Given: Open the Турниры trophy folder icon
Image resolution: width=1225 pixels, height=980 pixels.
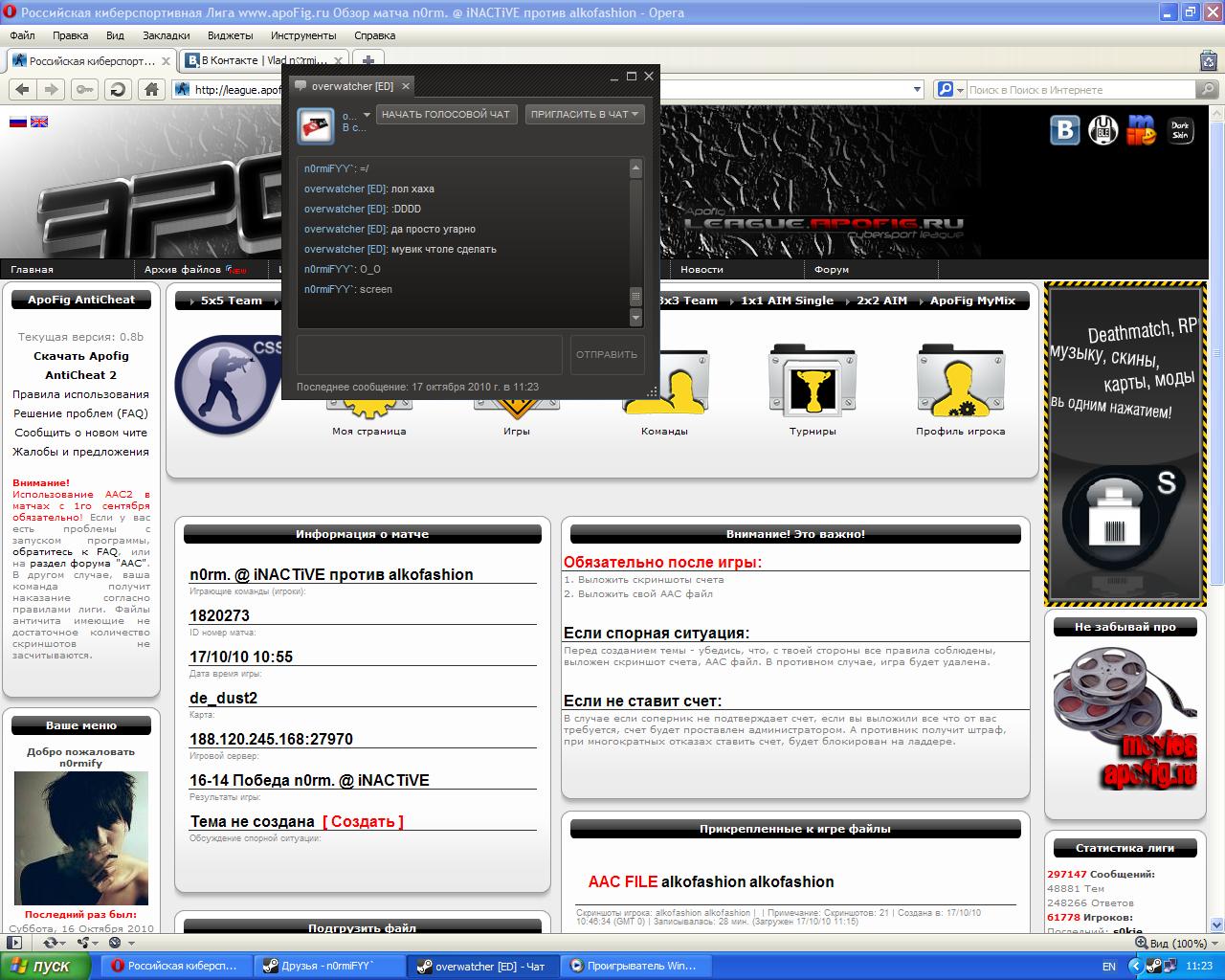Looking at the screenshot, I should [x=813, y=381].
